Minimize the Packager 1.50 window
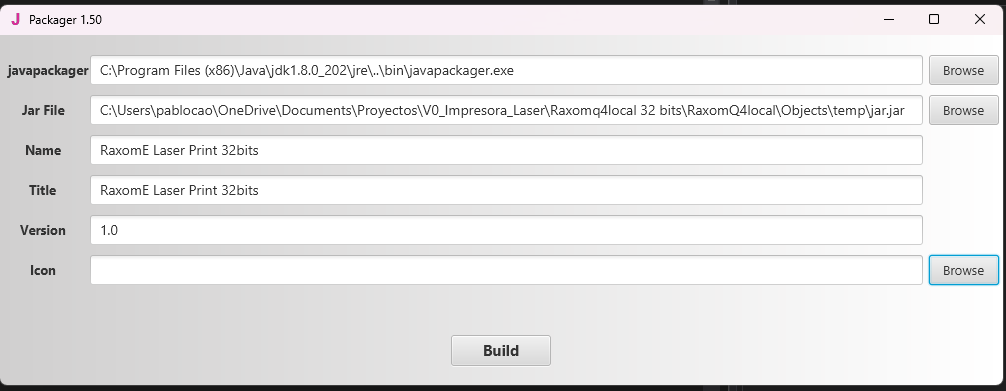 point(889,19)
